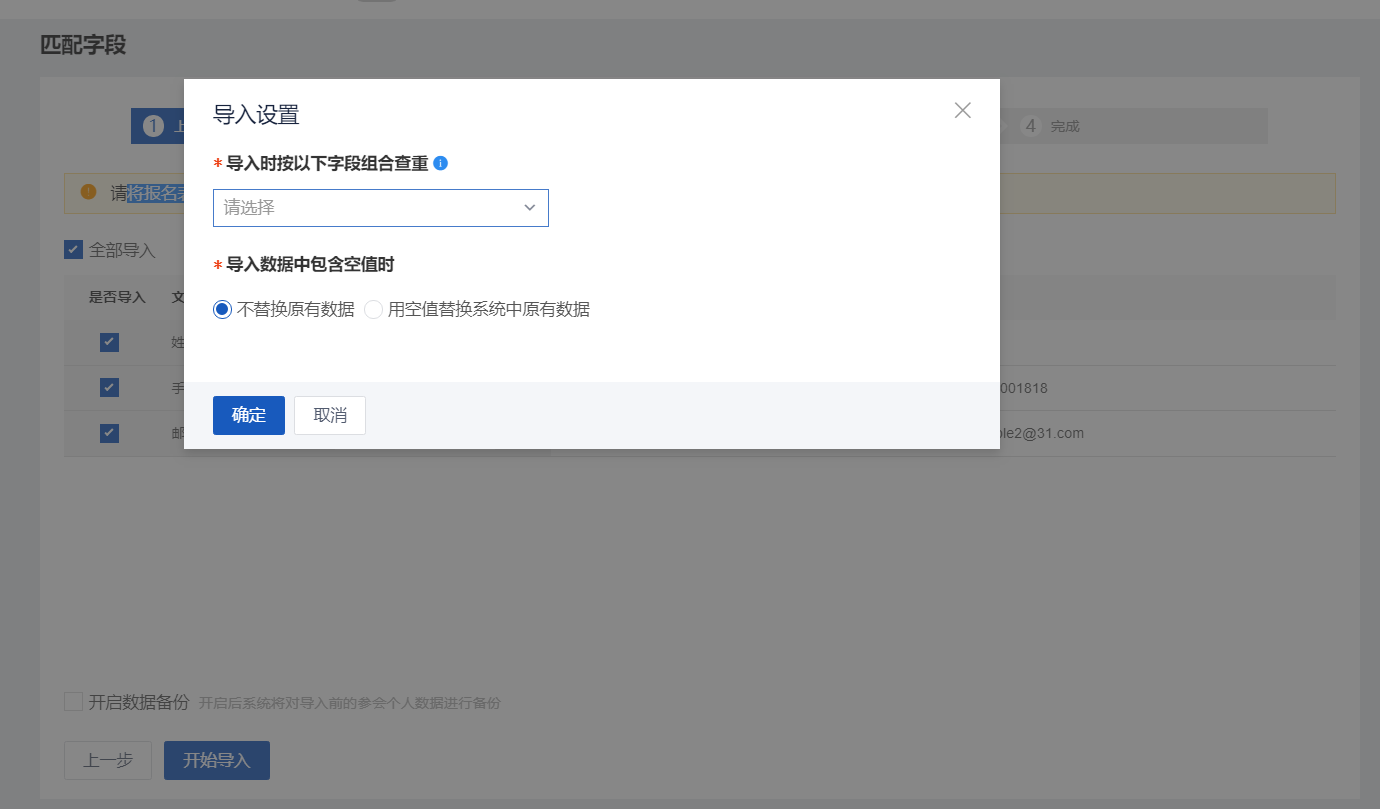Confirm with the 确定 button
Viewport: 1380px width, 809px height.
tap(249, 415)
